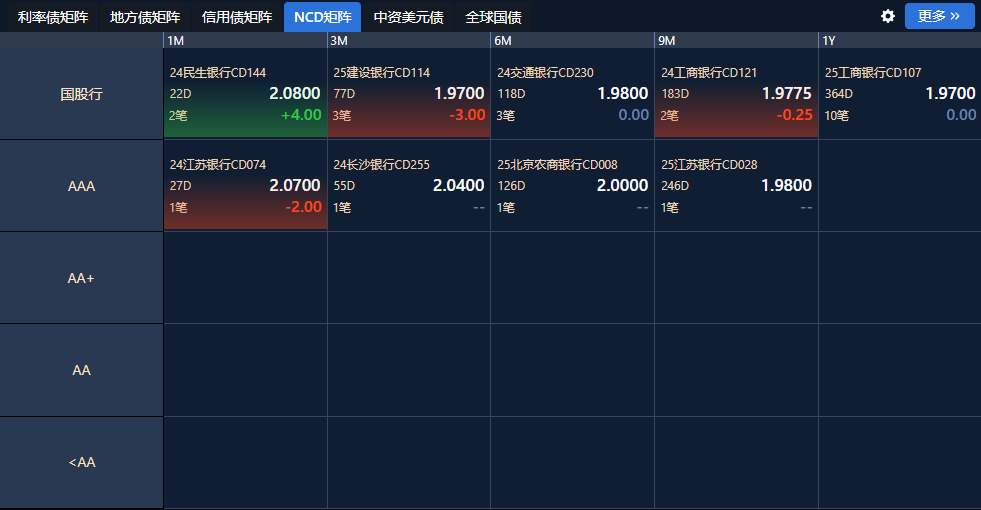981x510 pixels.
Task: Open the 信用债矩阵 tab
Action: click(x=237, y=17)
